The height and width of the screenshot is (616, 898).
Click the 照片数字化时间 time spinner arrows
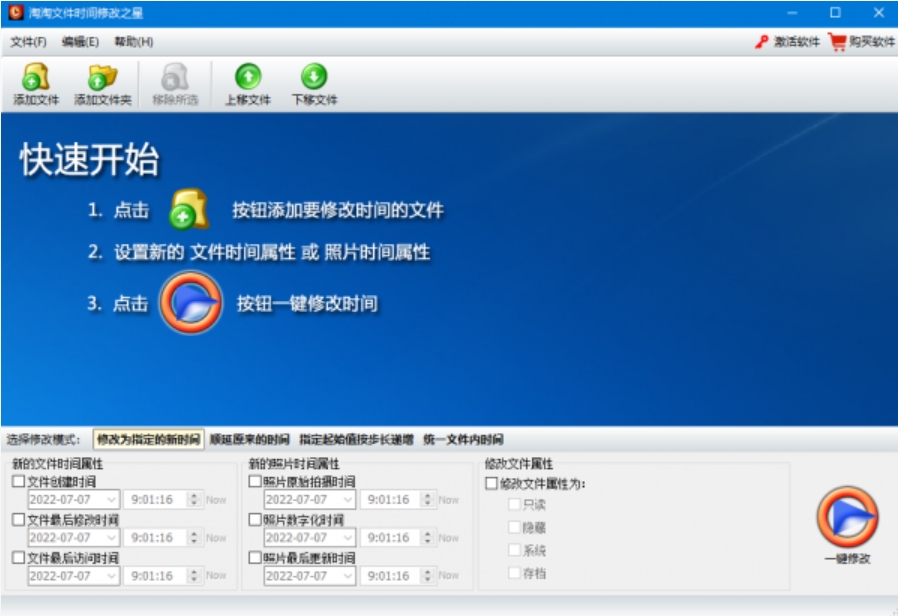pyautogui.click(x=427, y=538)
